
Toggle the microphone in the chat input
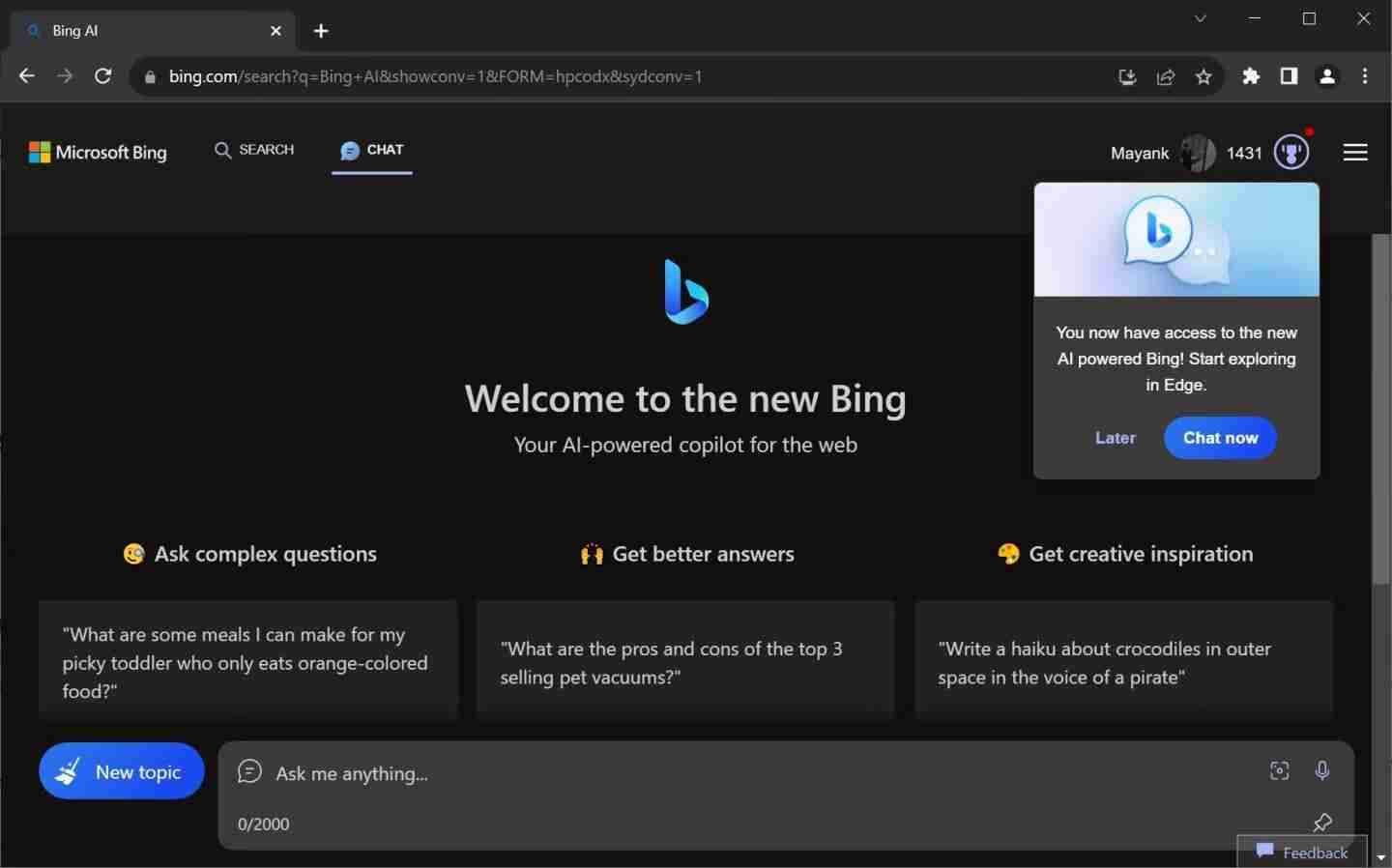coord(1322,771)
